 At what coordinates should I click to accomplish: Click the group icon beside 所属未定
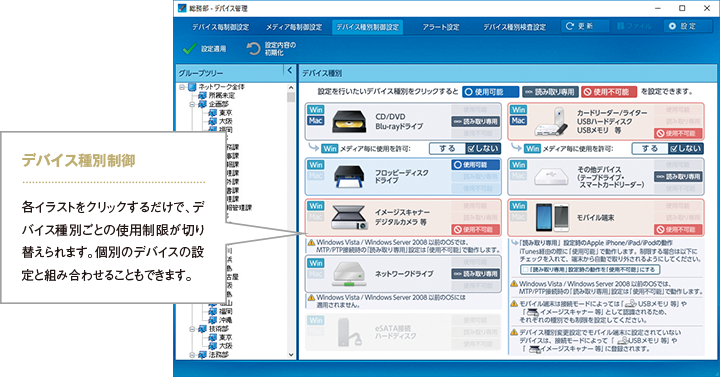coord(202,96)
